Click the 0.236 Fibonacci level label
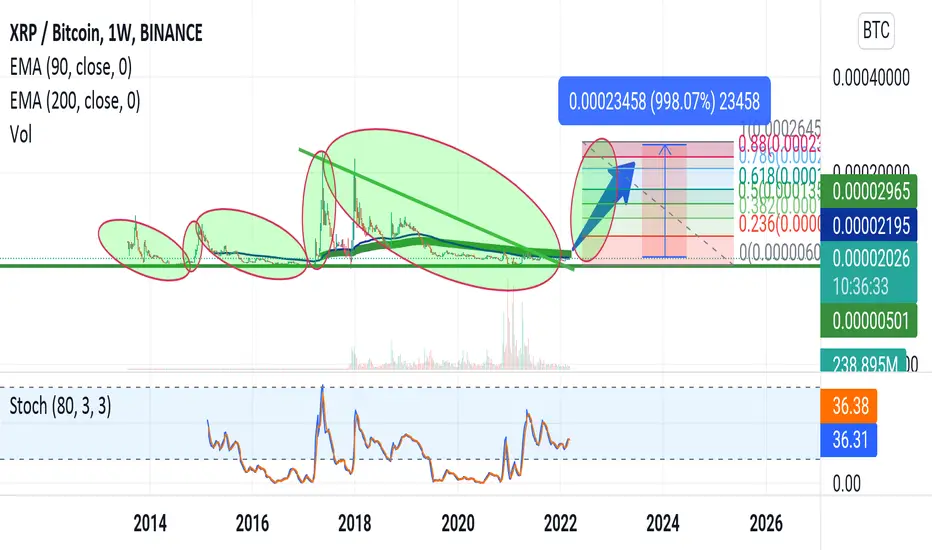The width and height of the screenshot is (932, 550). 779,224
